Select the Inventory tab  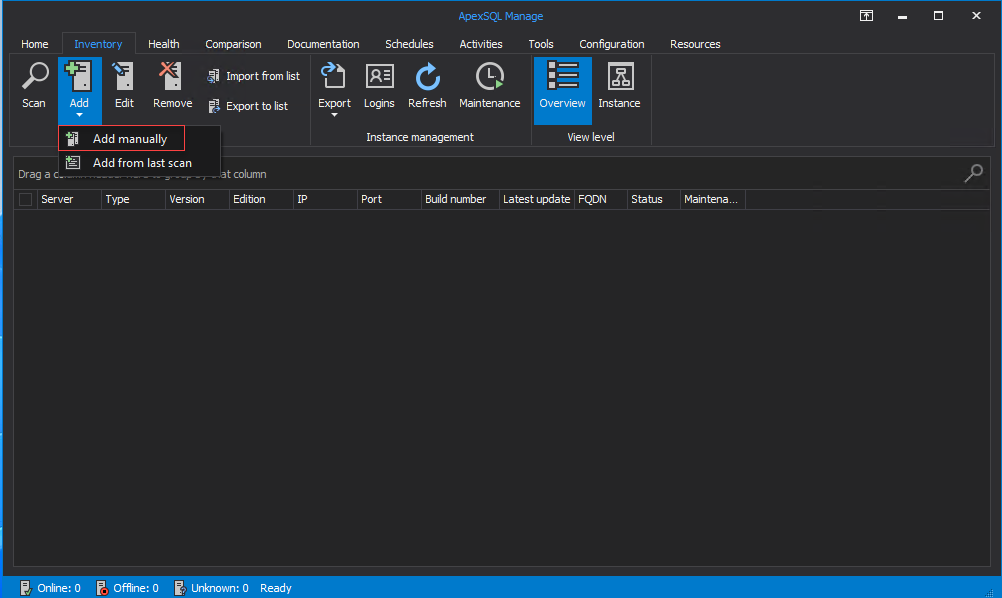coord(98,44)
